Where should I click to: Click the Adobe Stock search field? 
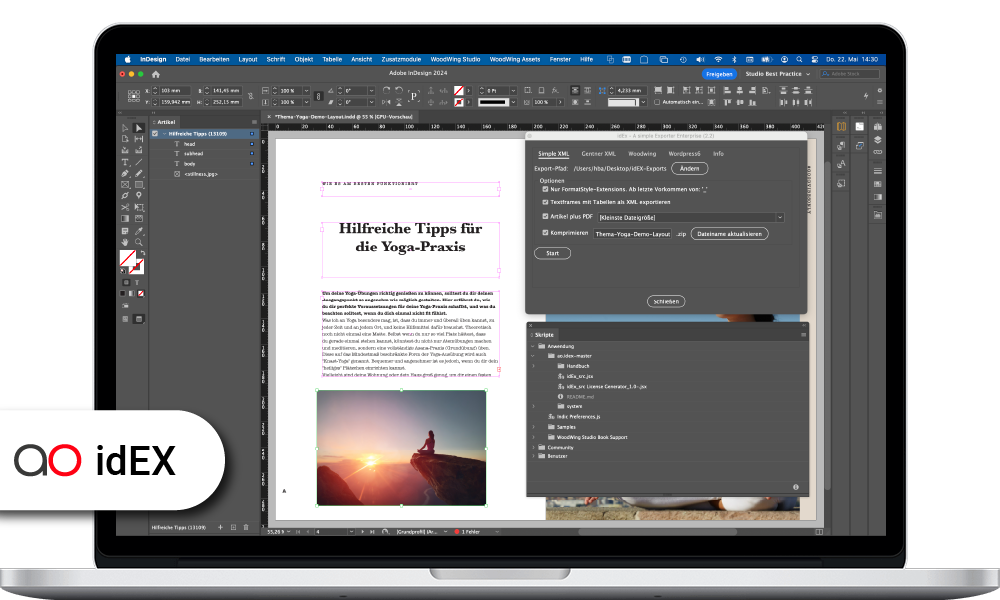tap(850, 74)
